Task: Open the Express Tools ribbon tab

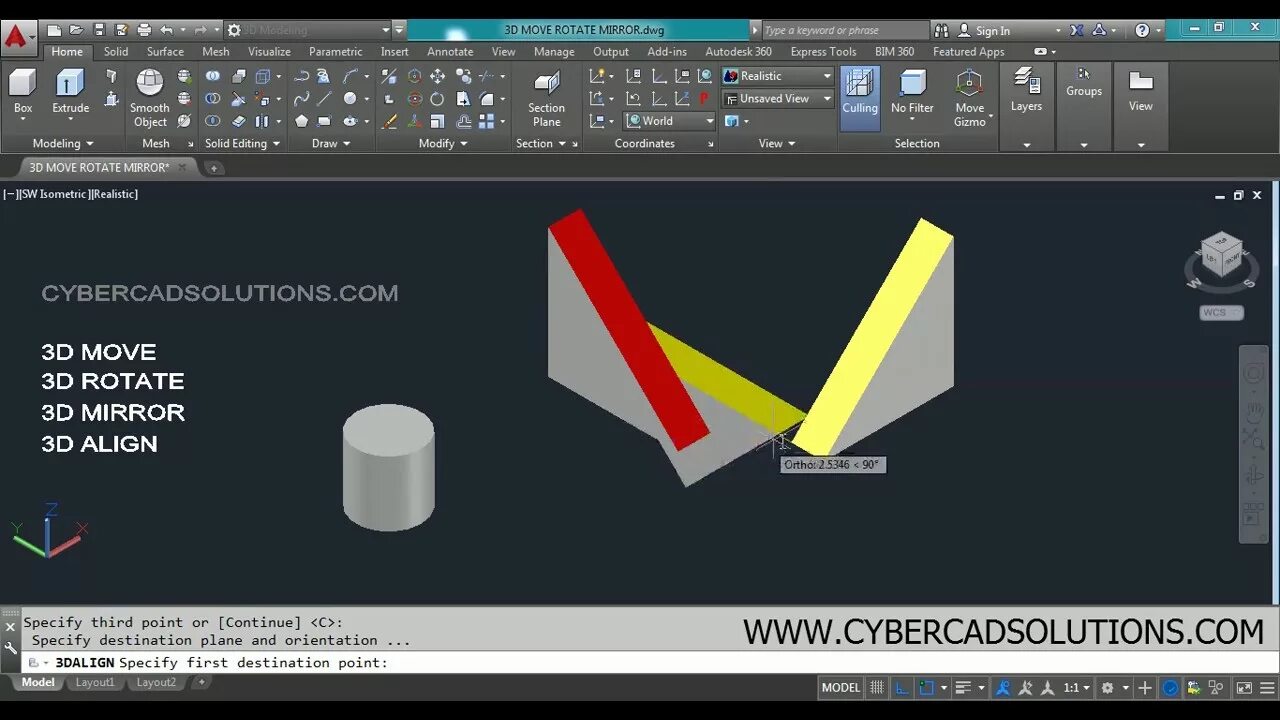Action: coord(823,51)
